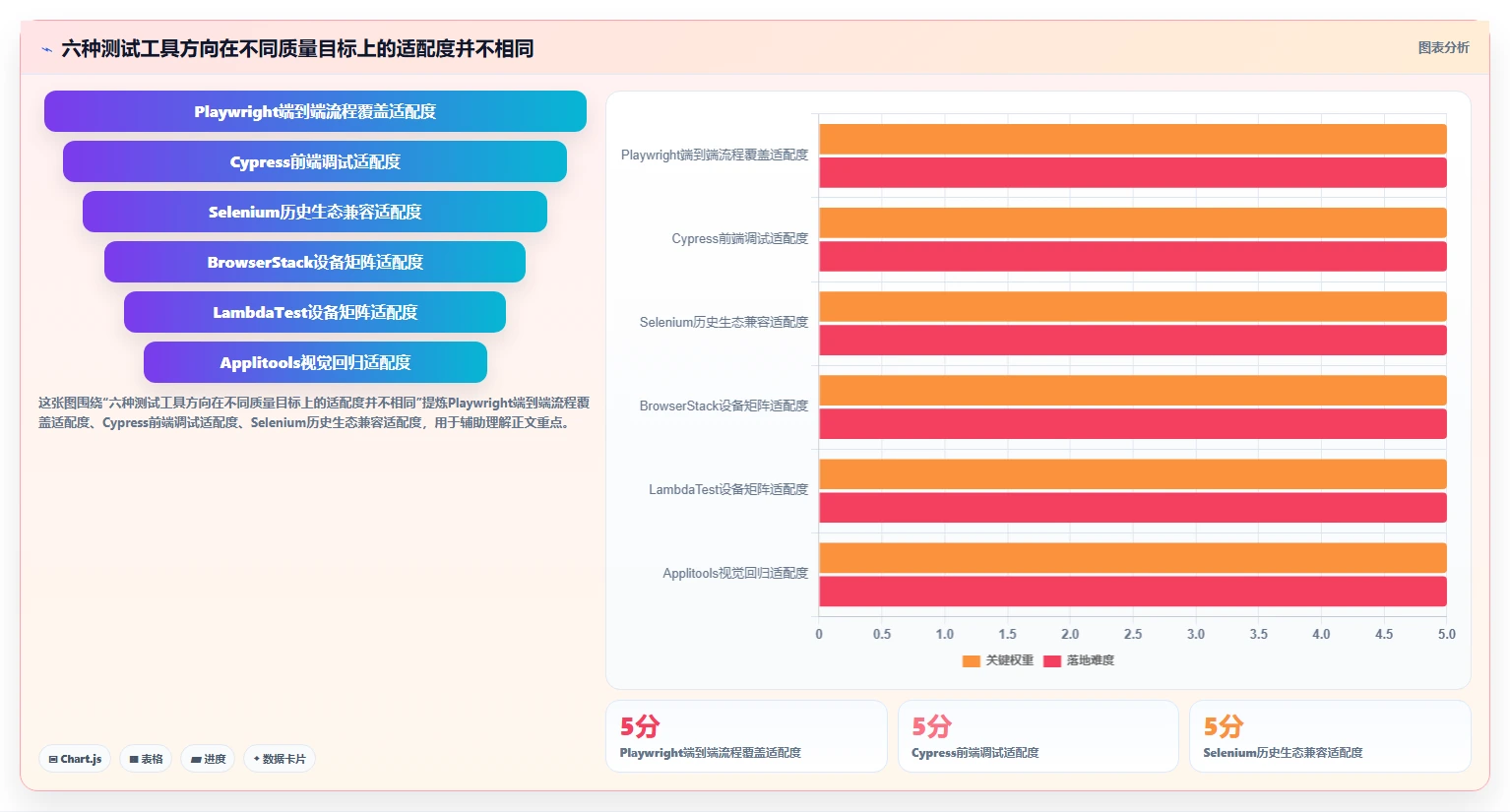Click the x-axis tick 1.0
The width and height of the screenshot is (1510, 812).
tap(945, 634)
